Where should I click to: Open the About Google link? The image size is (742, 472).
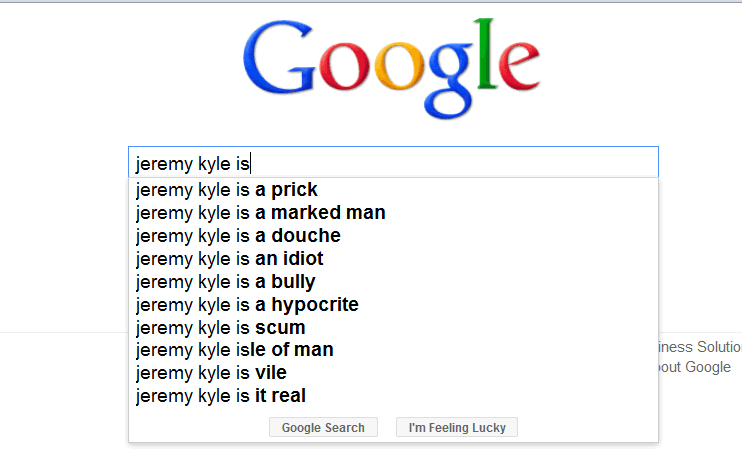click(695, 367)
